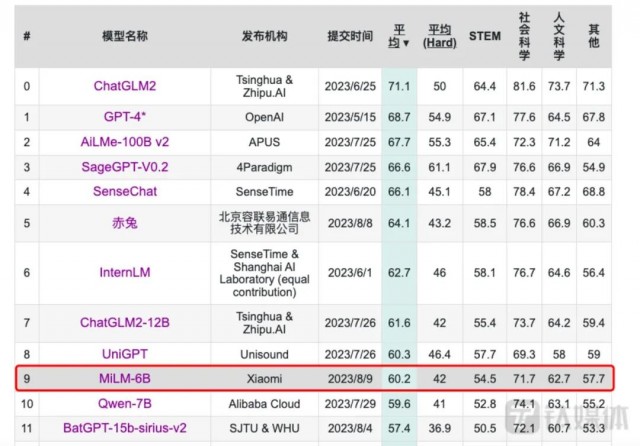Screen dimensions: 640x446
Task: Select the SenseTime cell in SenseChat row
Action: click(264, 191)
